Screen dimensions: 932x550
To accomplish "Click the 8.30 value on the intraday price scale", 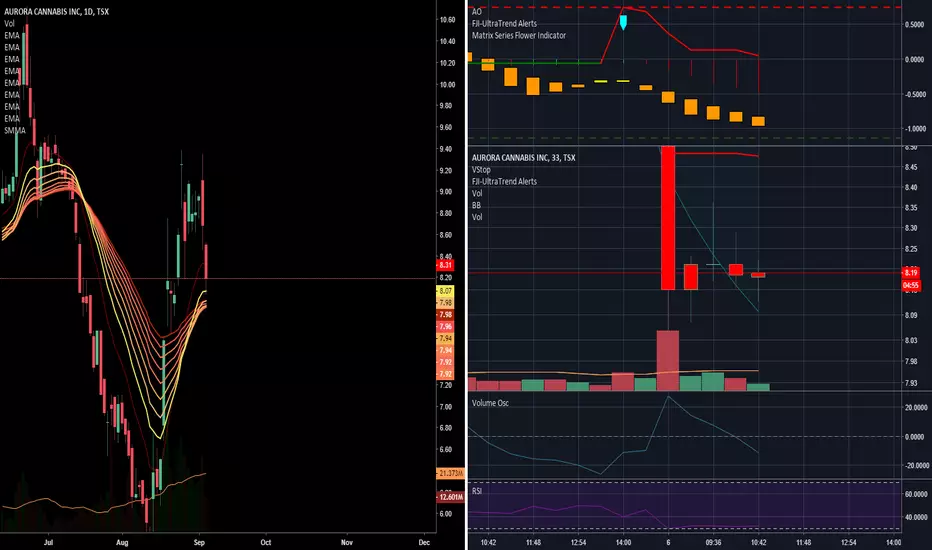I will (x=911, y=228).
